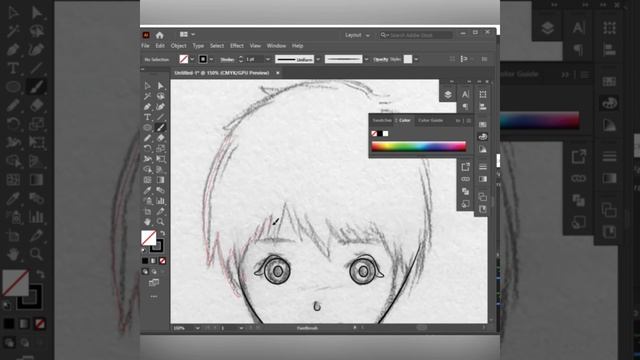Open the Color panel options menu
The height and width of the screenshot is (360, 640).
(469, 121)
